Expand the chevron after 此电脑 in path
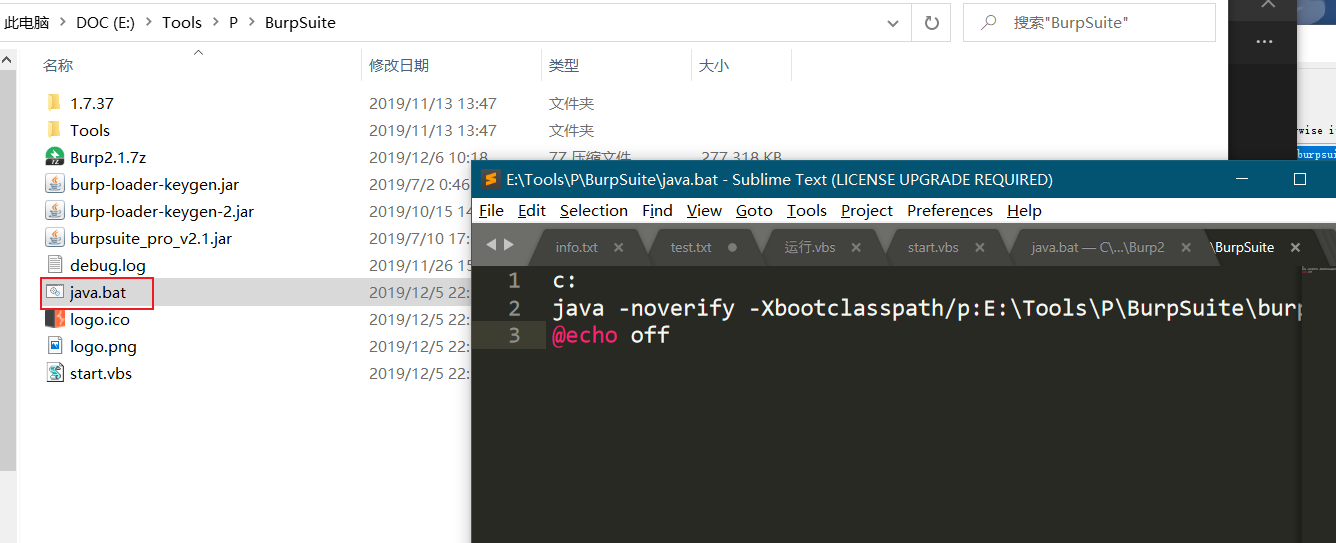 [63, 22]
